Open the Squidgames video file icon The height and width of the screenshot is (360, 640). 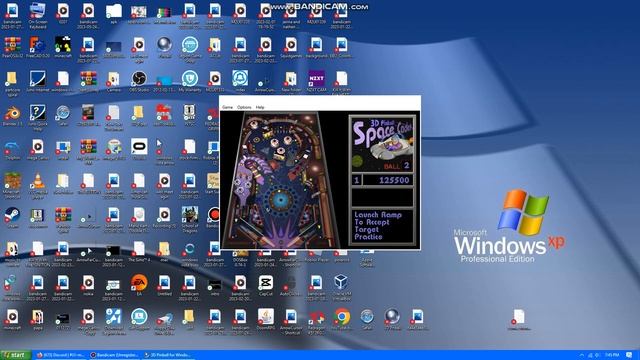(x=291, y=48)
